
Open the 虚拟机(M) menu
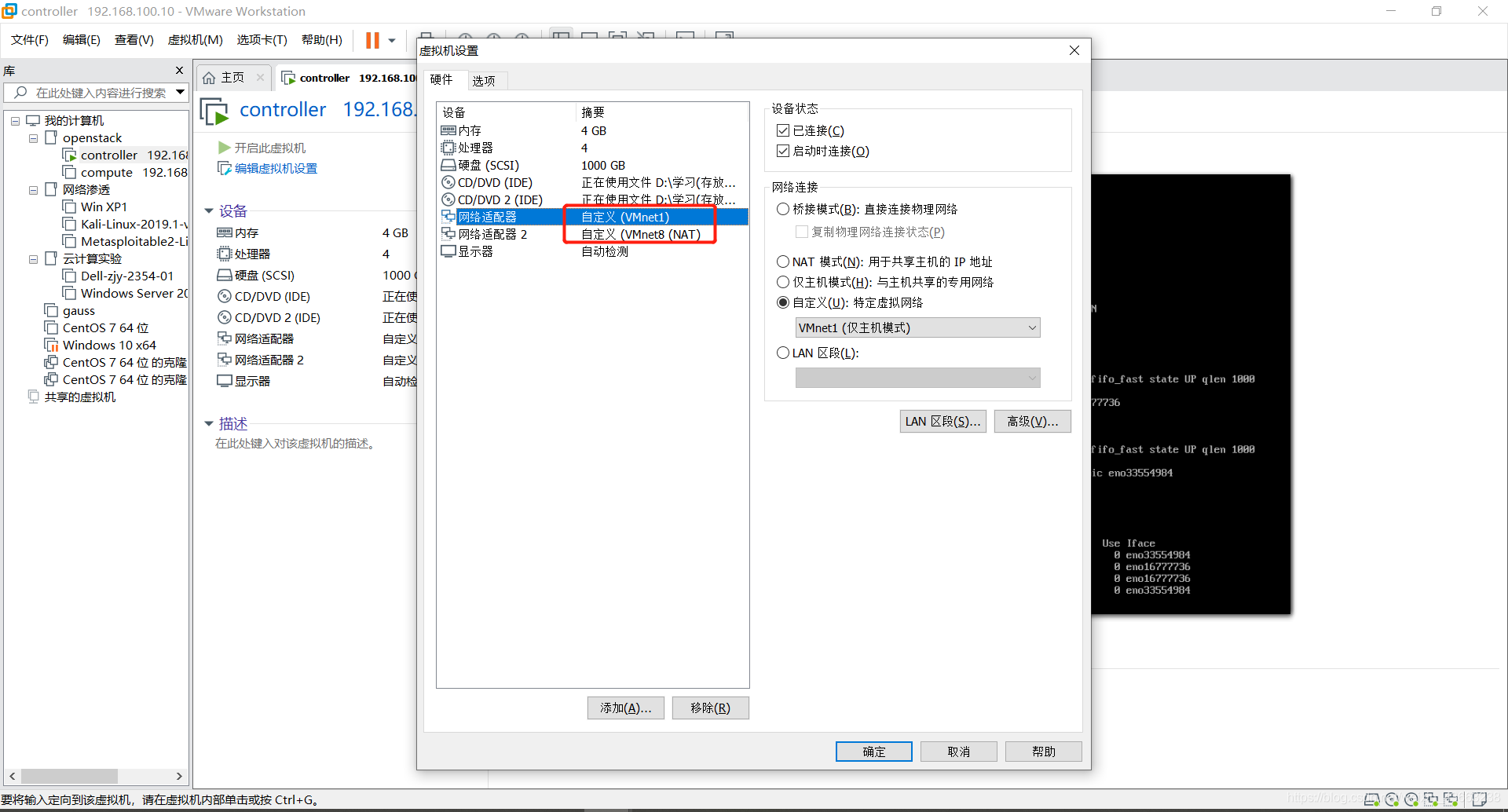[196, 40]
